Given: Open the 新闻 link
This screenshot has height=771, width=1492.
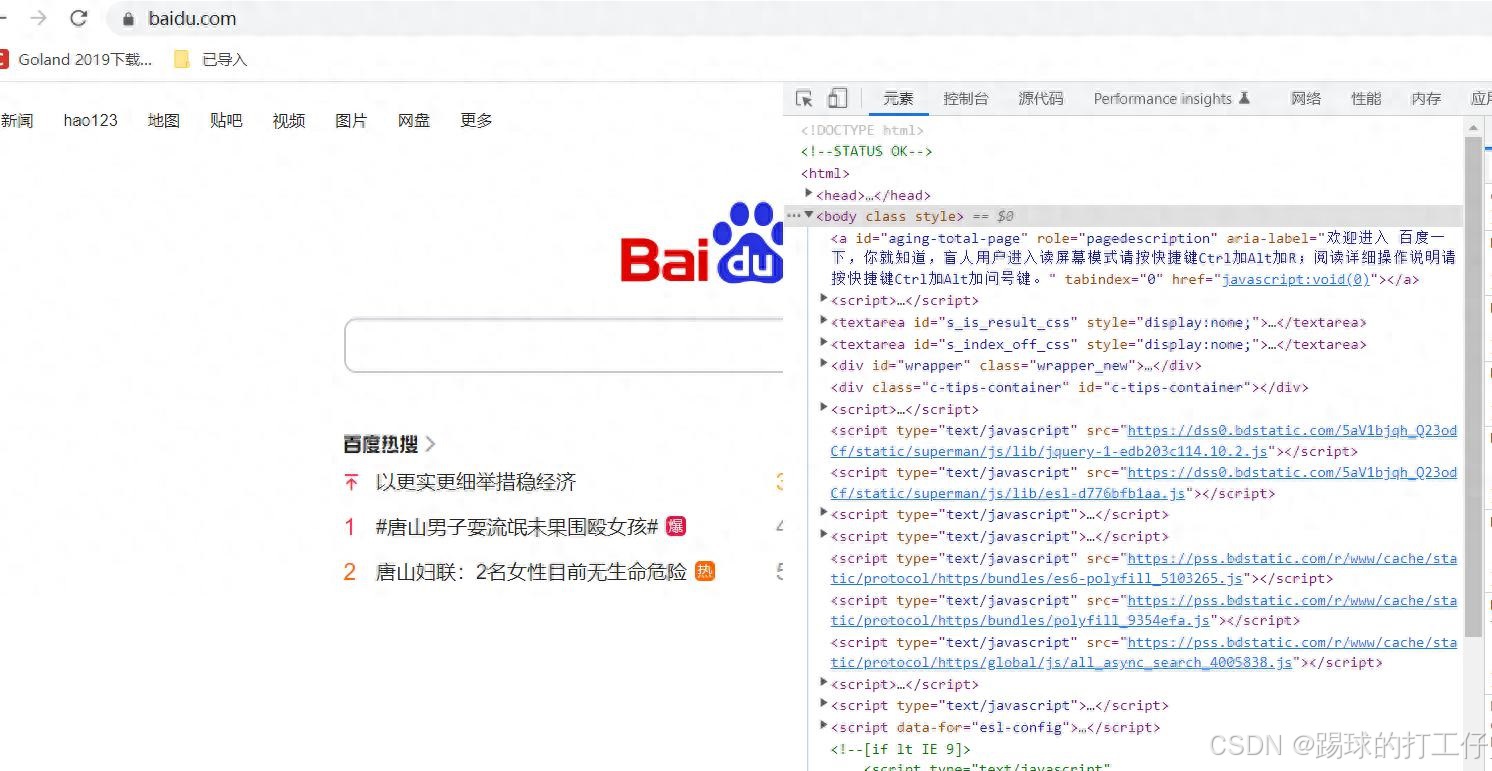Looking at the screenshot, I should tap(17, 120).
